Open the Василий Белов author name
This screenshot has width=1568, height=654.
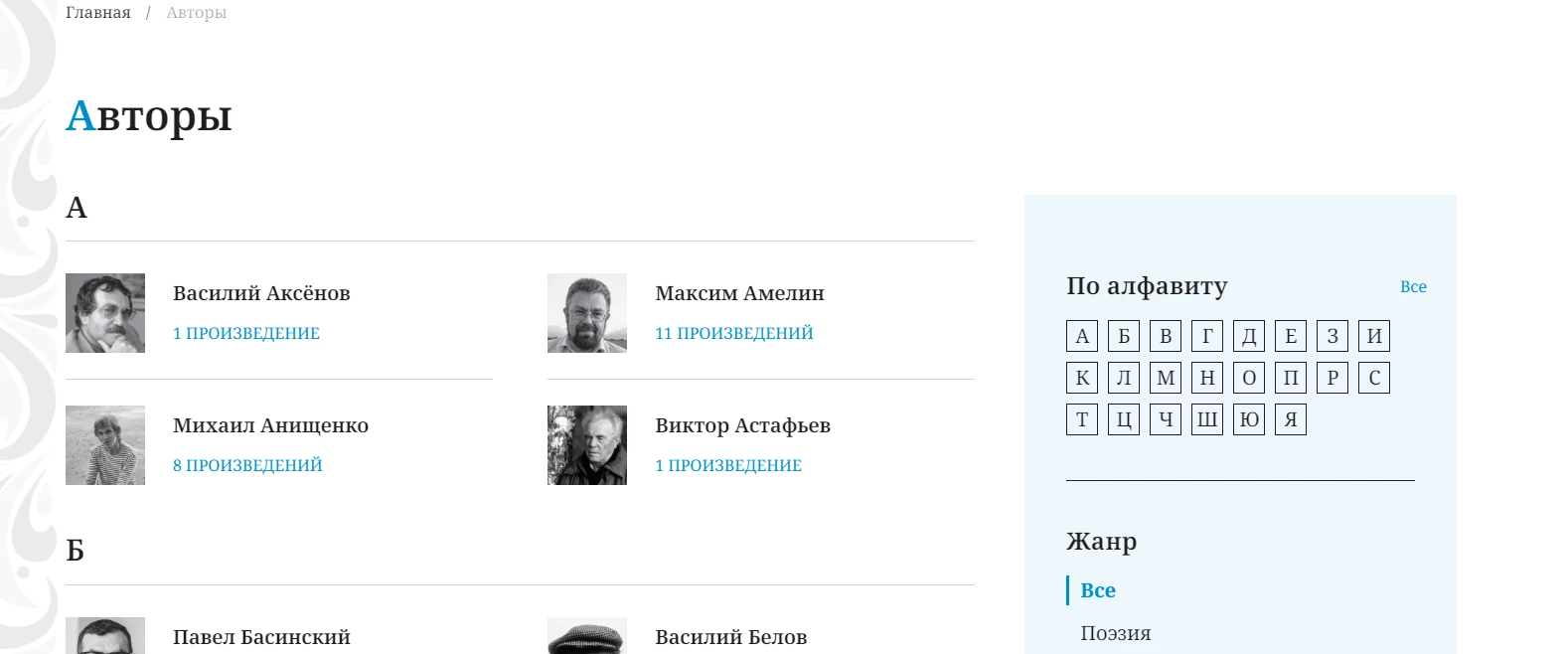pyautogui.click(x=731, y=637)
